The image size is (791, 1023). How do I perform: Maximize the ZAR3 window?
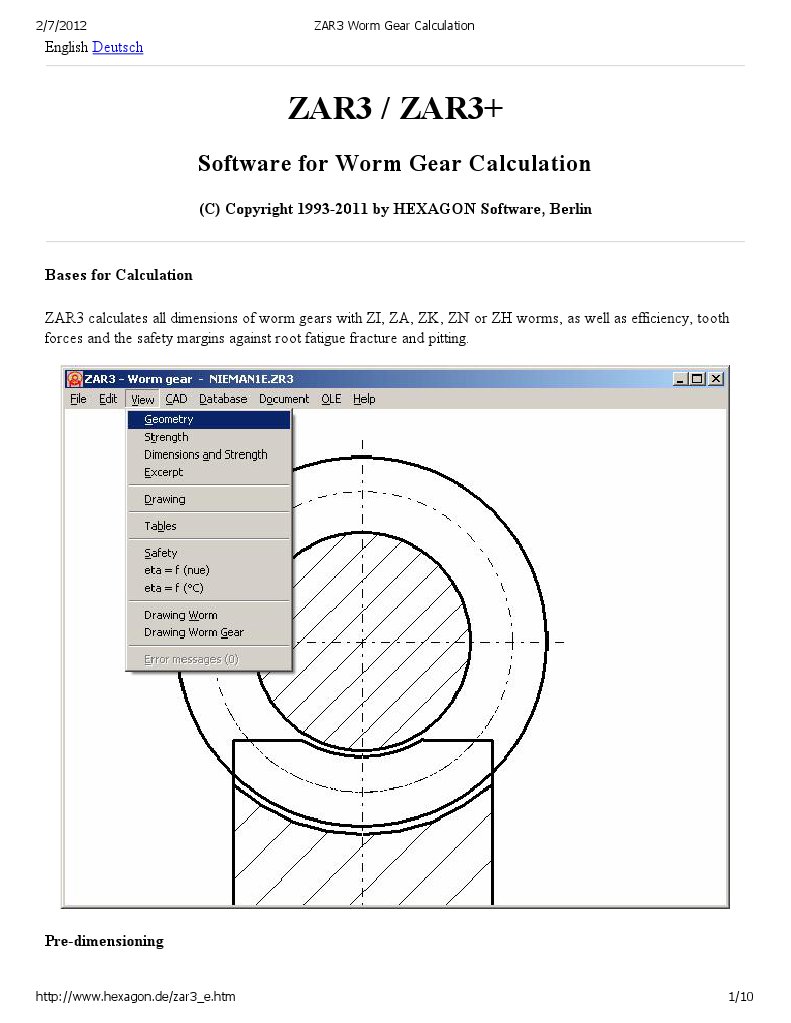697,379
